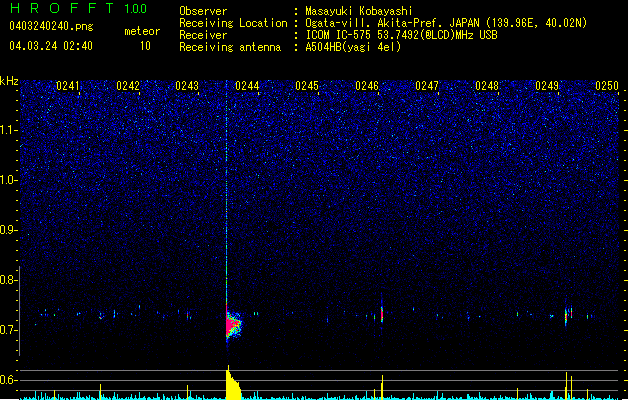
Task: Click the time marker 0246
Action: point(367,86)
